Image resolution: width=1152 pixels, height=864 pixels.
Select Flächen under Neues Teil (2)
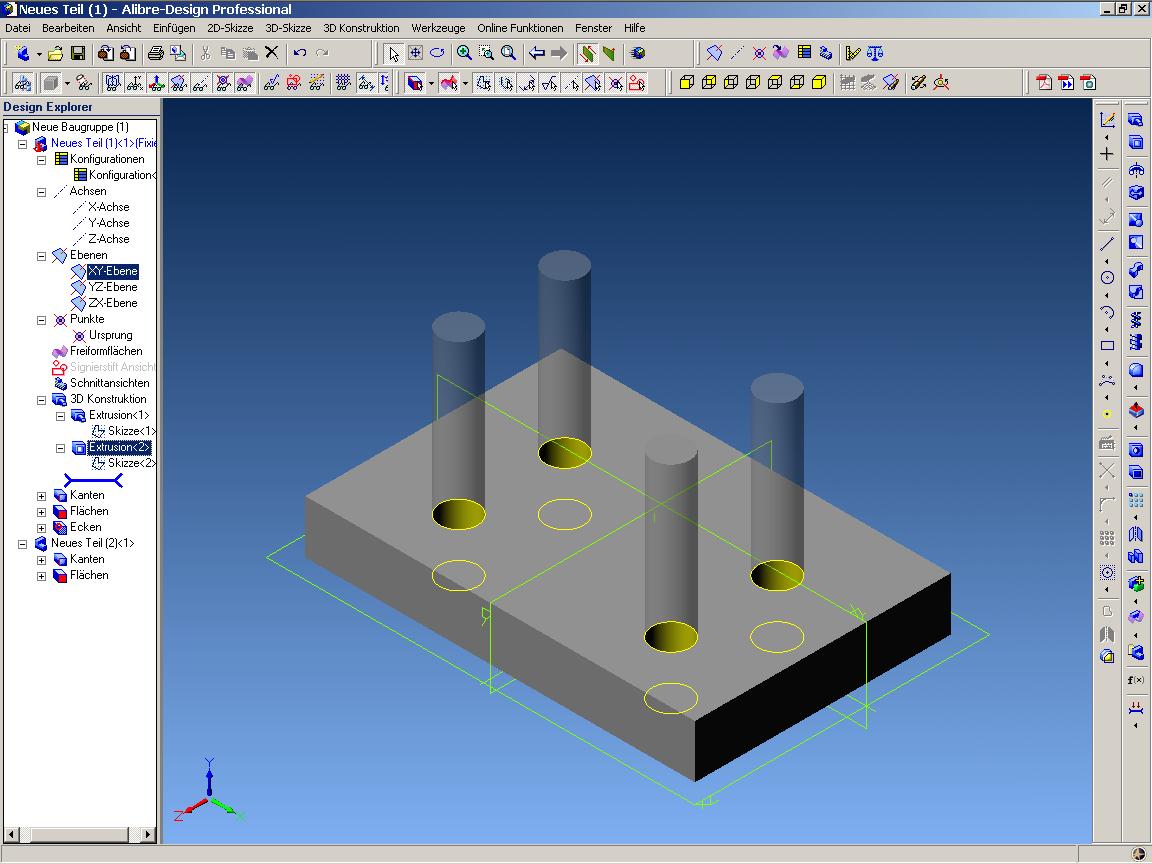click(89, 575)
